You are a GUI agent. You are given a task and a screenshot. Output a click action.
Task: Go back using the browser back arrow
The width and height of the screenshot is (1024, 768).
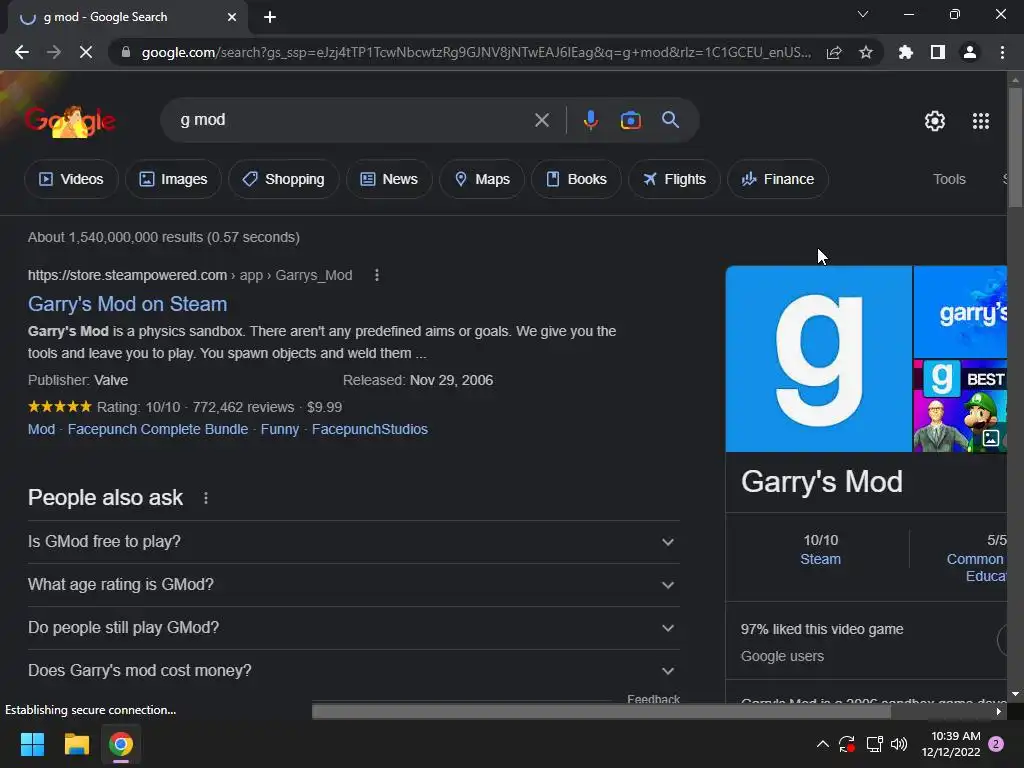coord(22,52)
